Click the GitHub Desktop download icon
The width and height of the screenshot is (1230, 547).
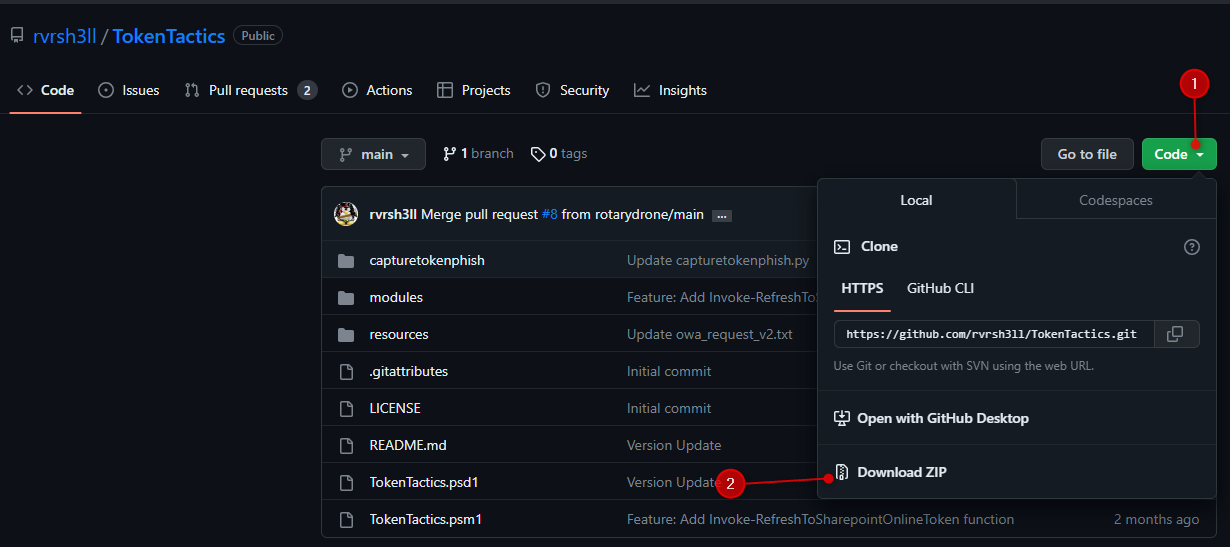tap(842, 418)
